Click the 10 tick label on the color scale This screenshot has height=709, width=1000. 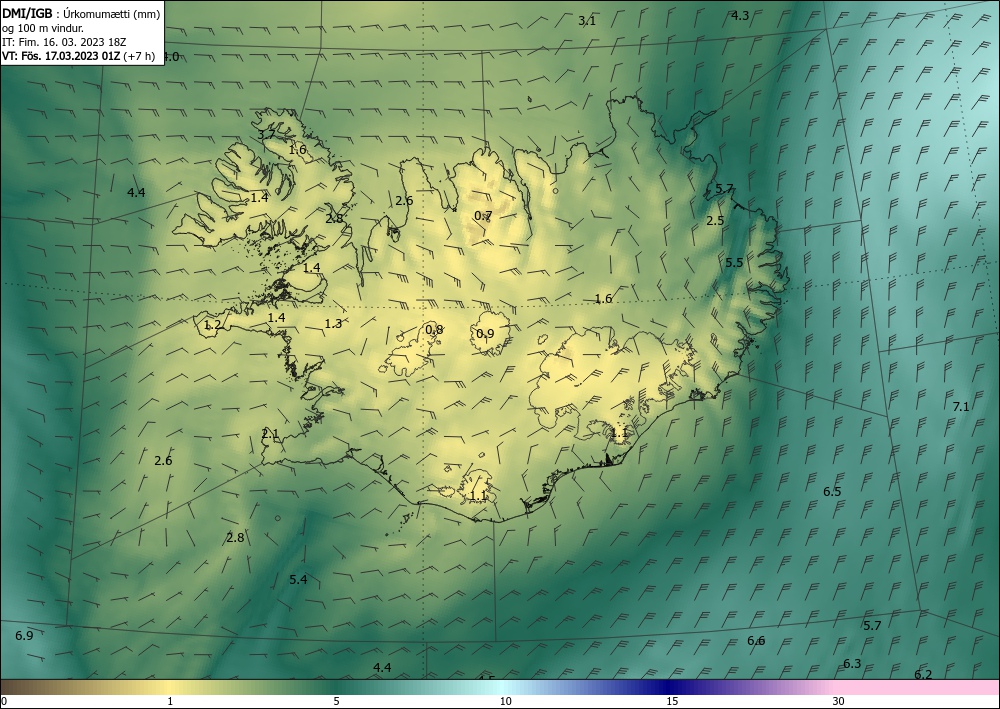click(x=506, y=701)
